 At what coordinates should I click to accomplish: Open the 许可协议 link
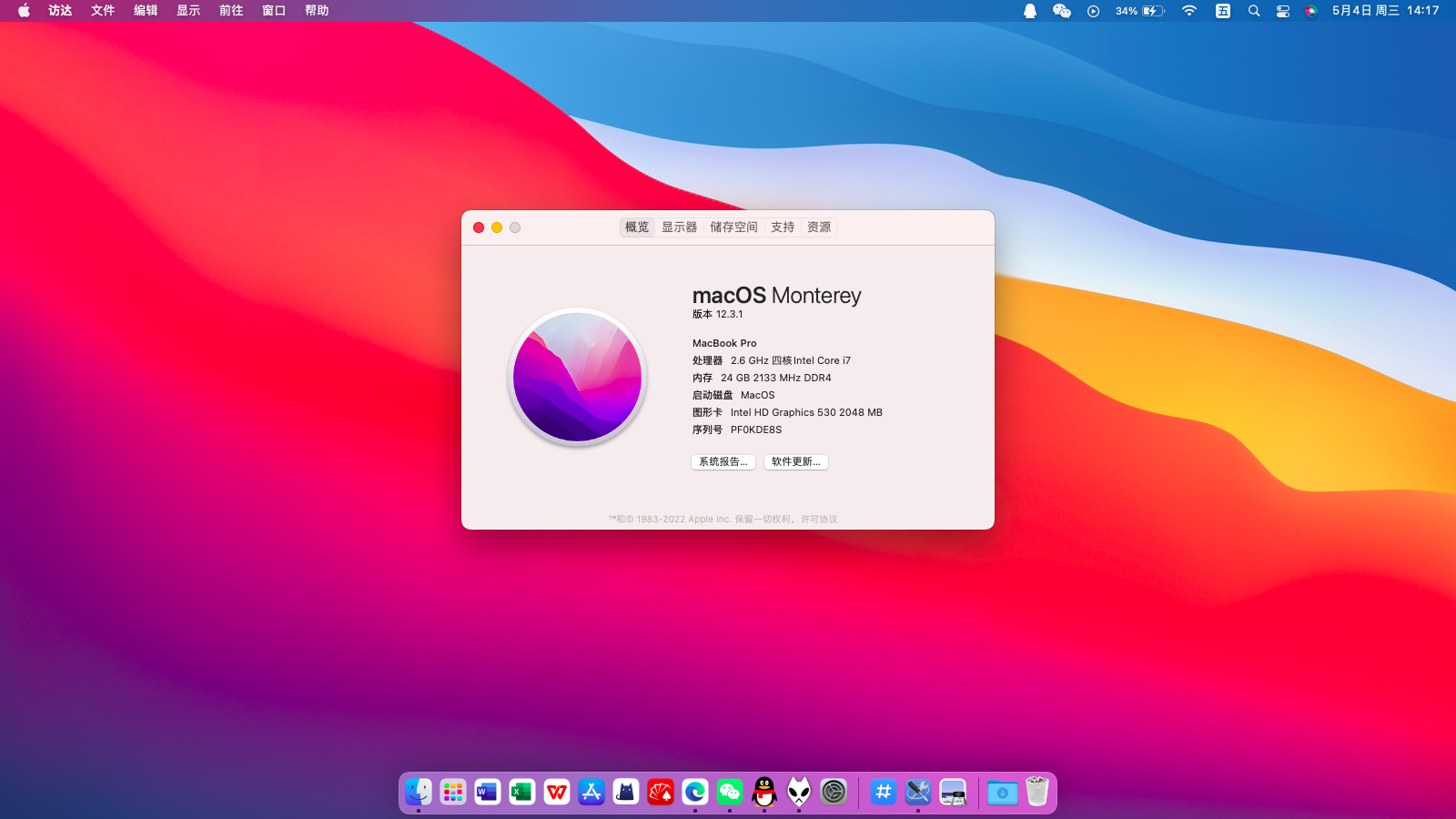[x=819, y=520]
